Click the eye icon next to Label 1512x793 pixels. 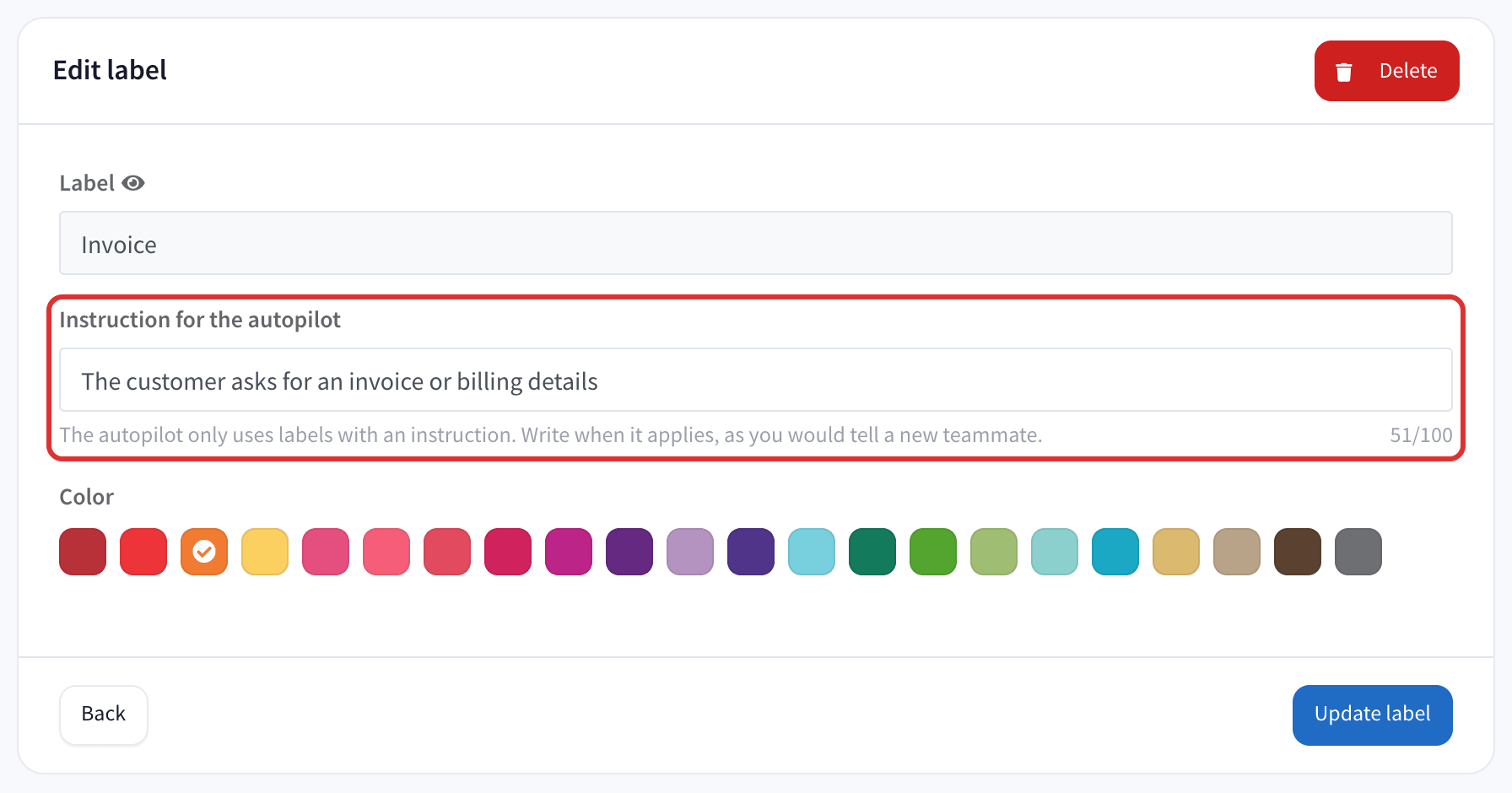[133, 183]
